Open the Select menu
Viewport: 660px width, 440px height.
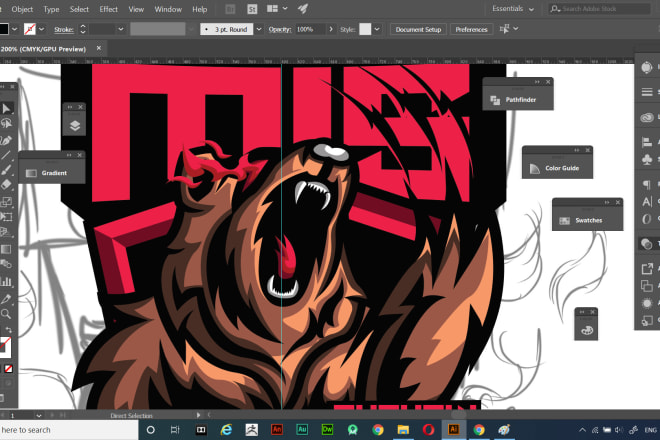[79, 9]
